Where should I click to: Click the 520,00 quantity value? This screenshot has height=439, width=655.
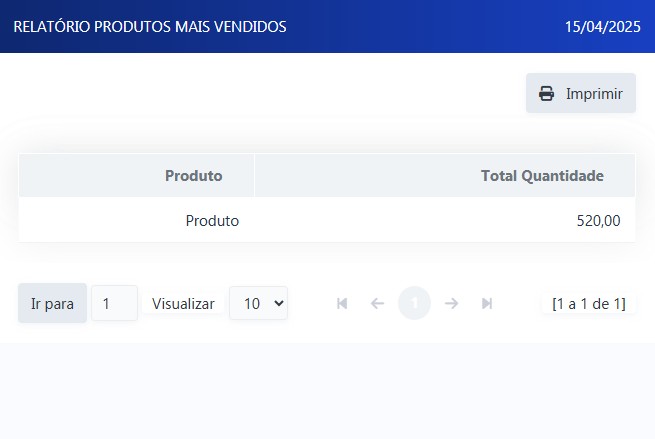tap(598, 221)
